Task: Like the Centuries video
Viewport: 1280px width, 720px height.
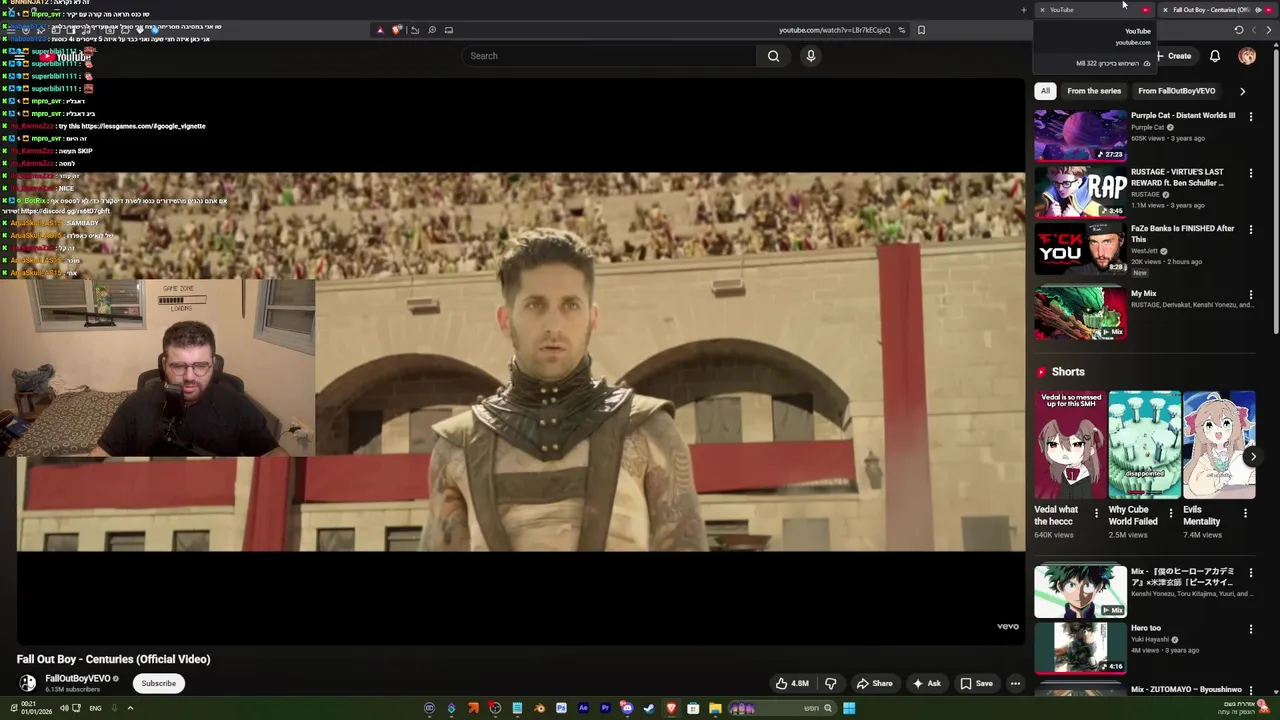Action: coord(792,684)
